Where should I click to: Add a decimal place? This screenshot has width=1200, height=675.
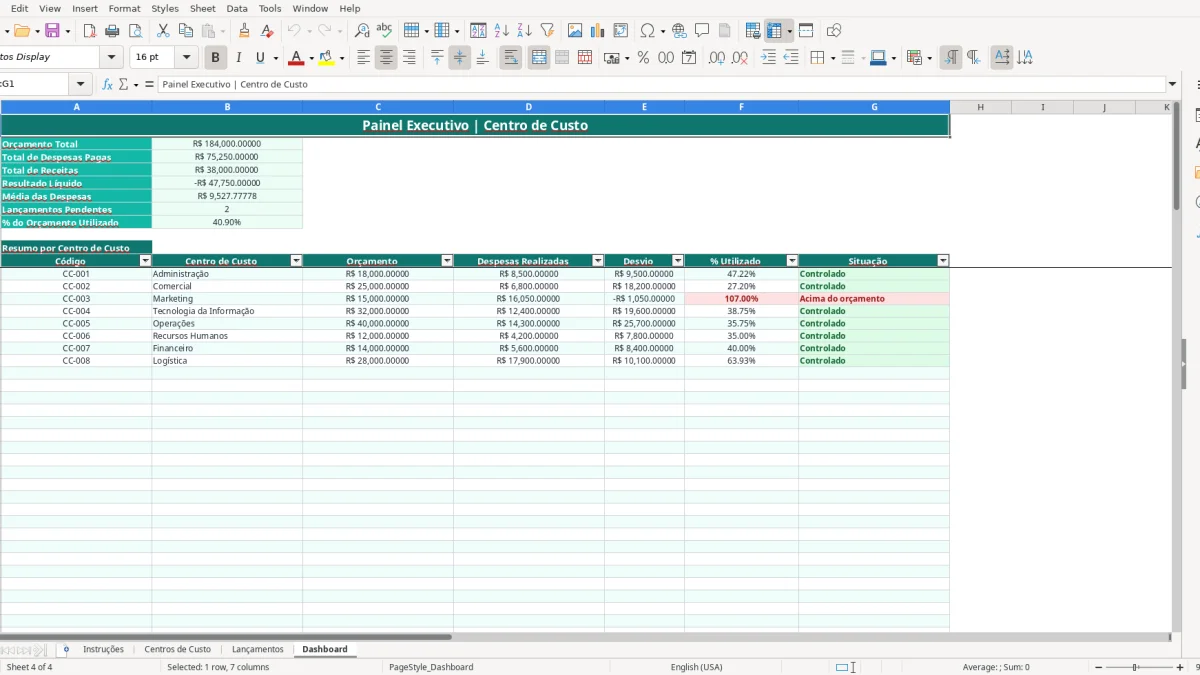(x=717, y=58)
